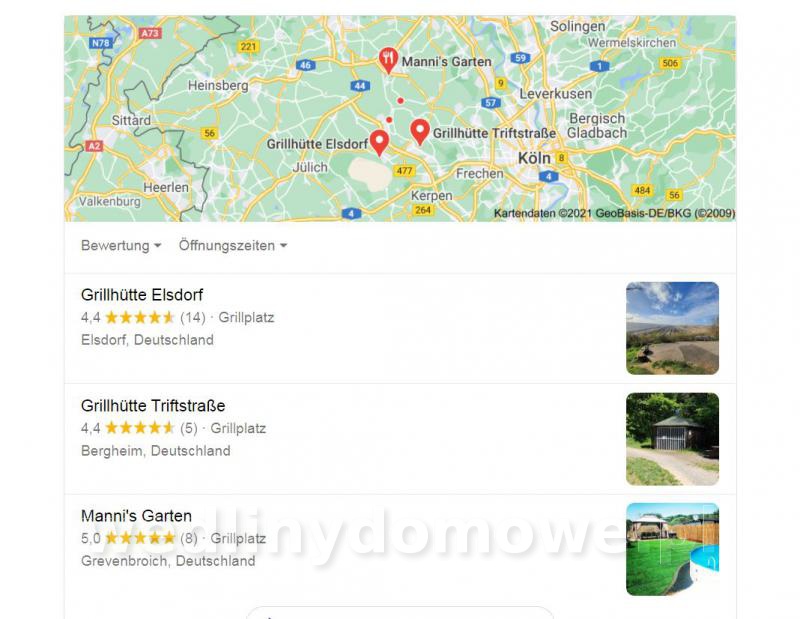Click the Kartendaten copyright notice on map
Image resolution: width=800 pixels, height=619 pixels.
click(614, 213)
